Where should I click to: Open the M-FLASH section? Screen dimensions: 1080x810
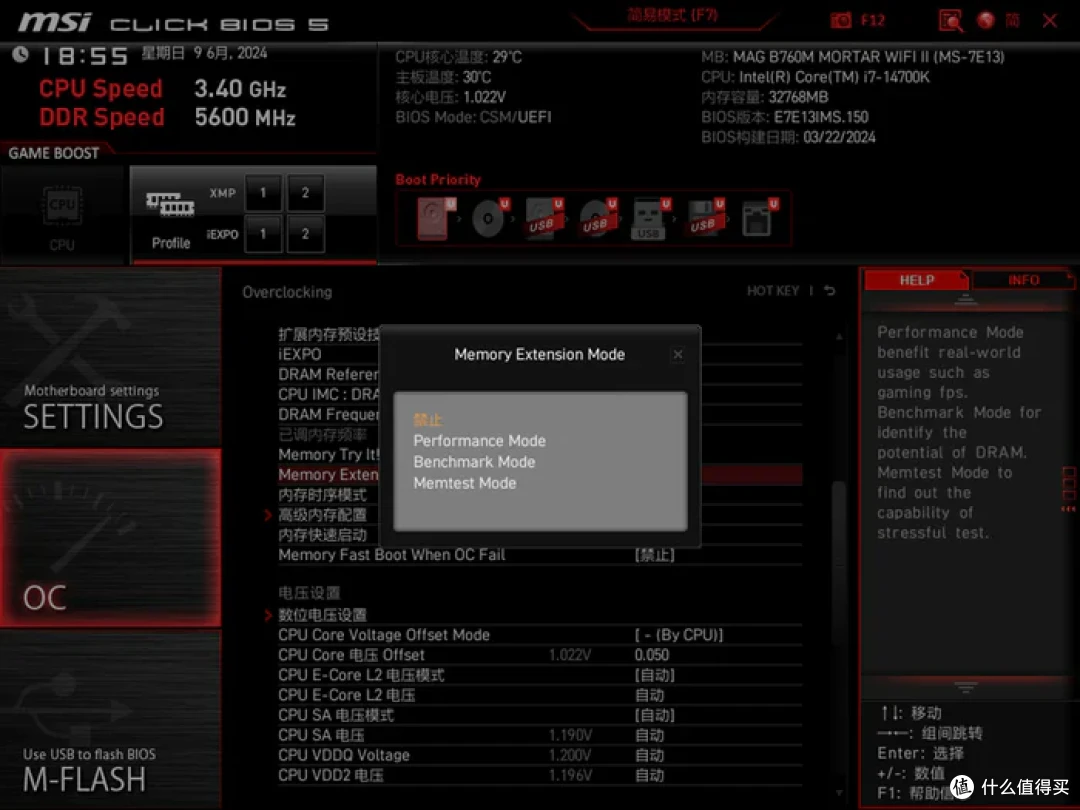110,720
